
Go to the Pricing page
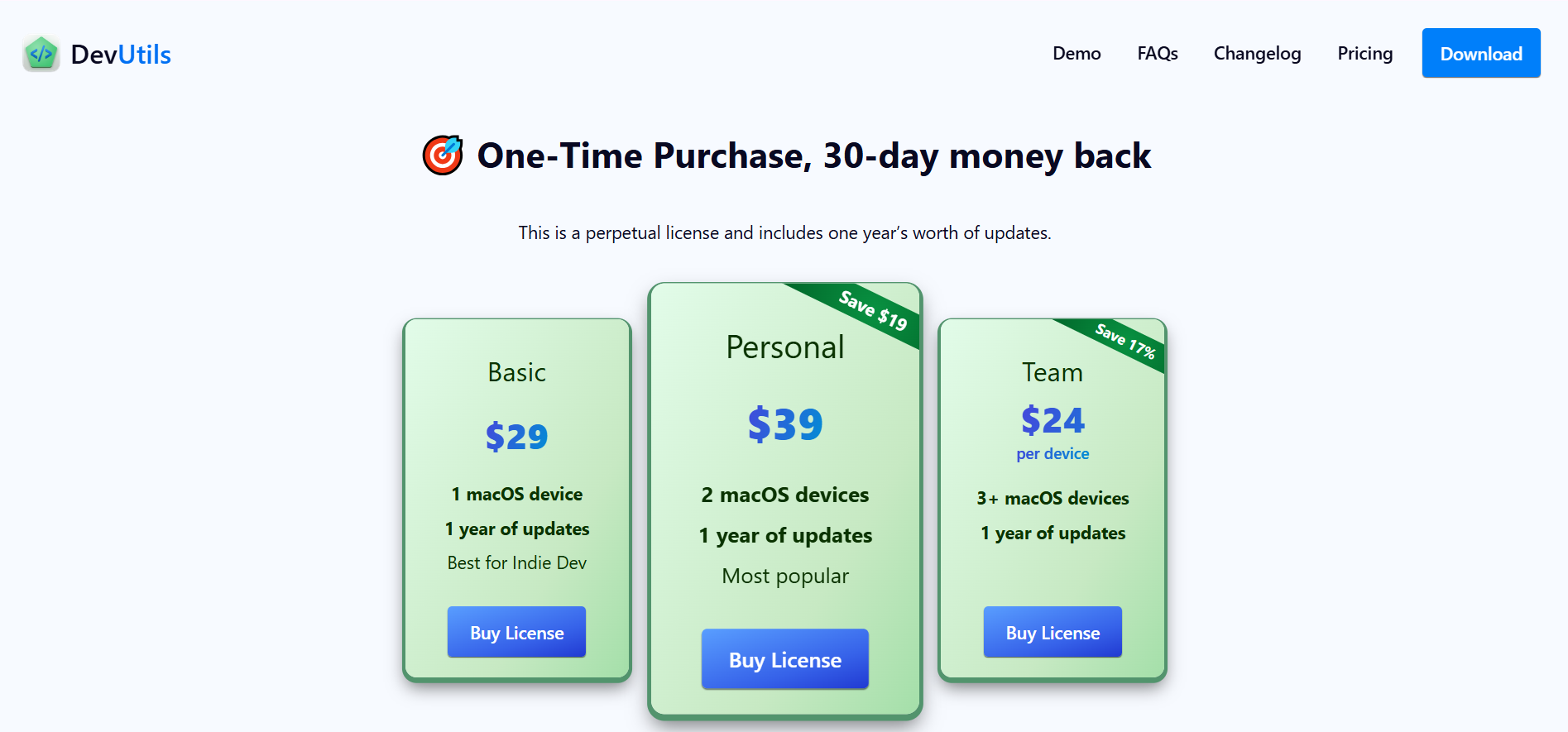point(1364,53)
